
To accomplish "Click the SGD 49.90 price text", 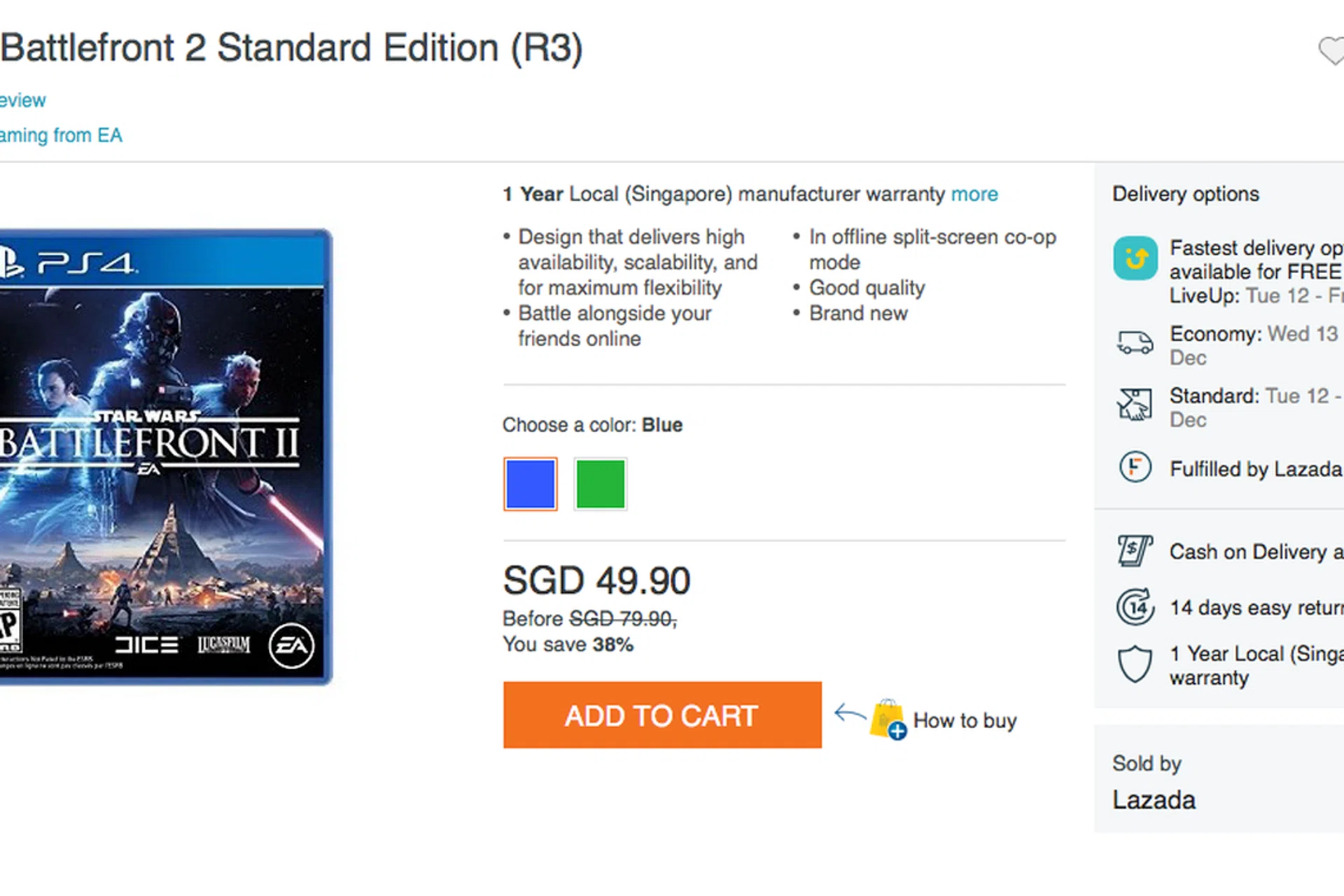I will point(596,581).
